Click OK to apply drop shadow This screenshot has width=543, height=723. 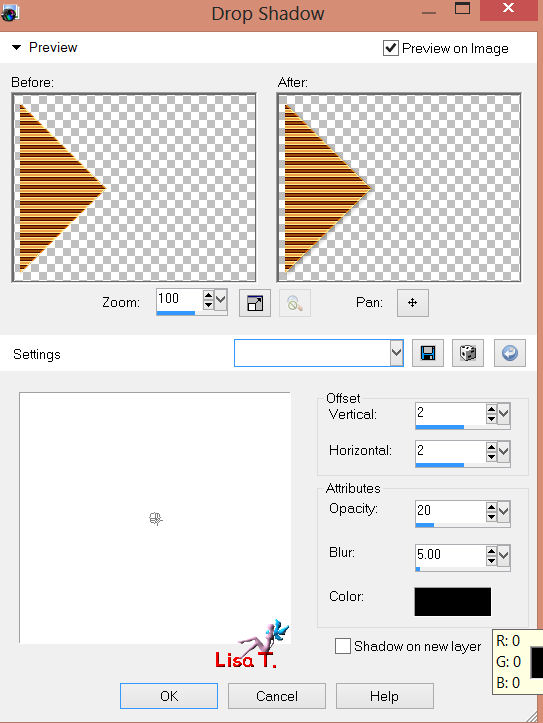pos(169,696)
